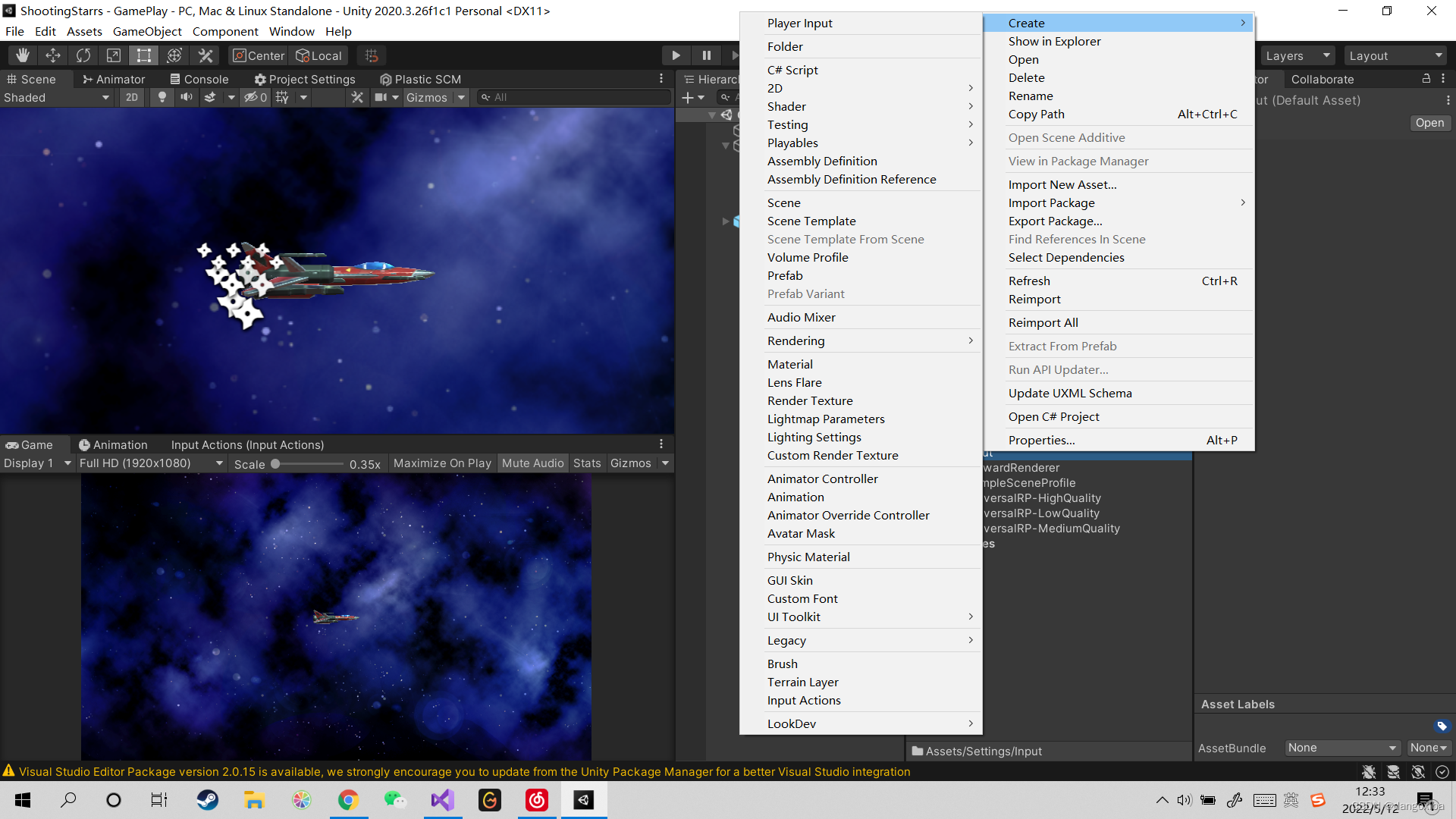
Task: Select Input Actions menu entry
Action: pyautogui.click(x=804, y=700)
